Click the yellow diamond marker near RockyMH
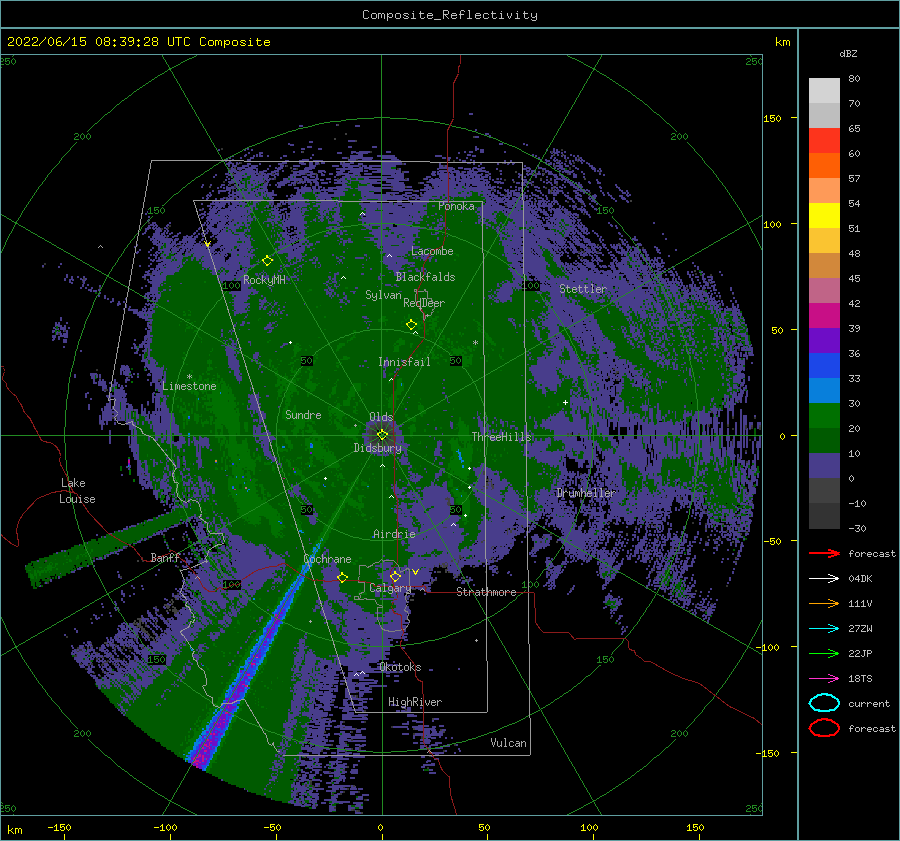Screen dimensions: 900x841 (x=267, y=261)
